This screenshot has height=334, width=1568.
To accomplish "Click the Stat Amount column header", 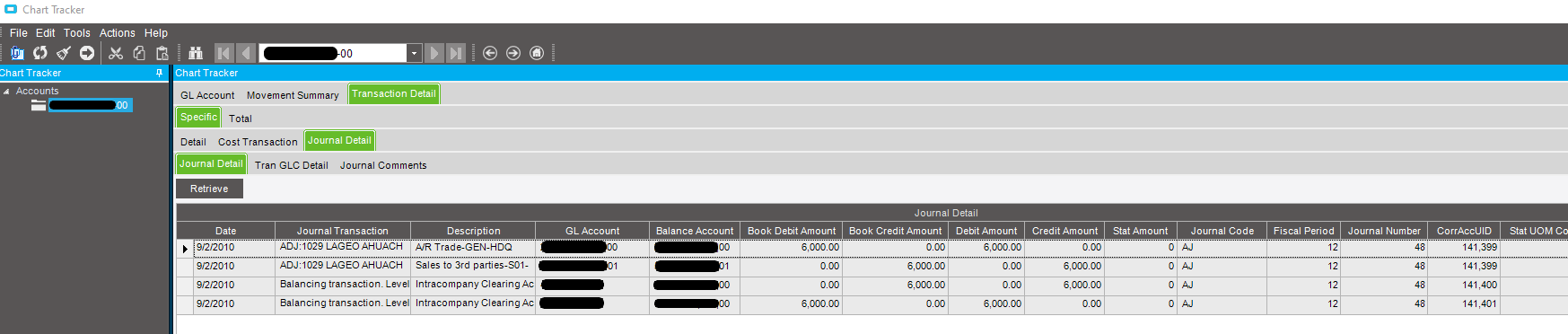I will (x=1140, y=231).
